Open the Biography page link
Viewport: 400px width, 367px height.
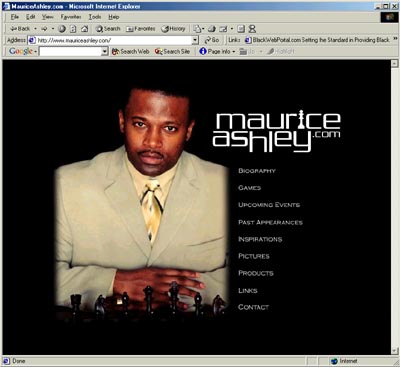257,171
